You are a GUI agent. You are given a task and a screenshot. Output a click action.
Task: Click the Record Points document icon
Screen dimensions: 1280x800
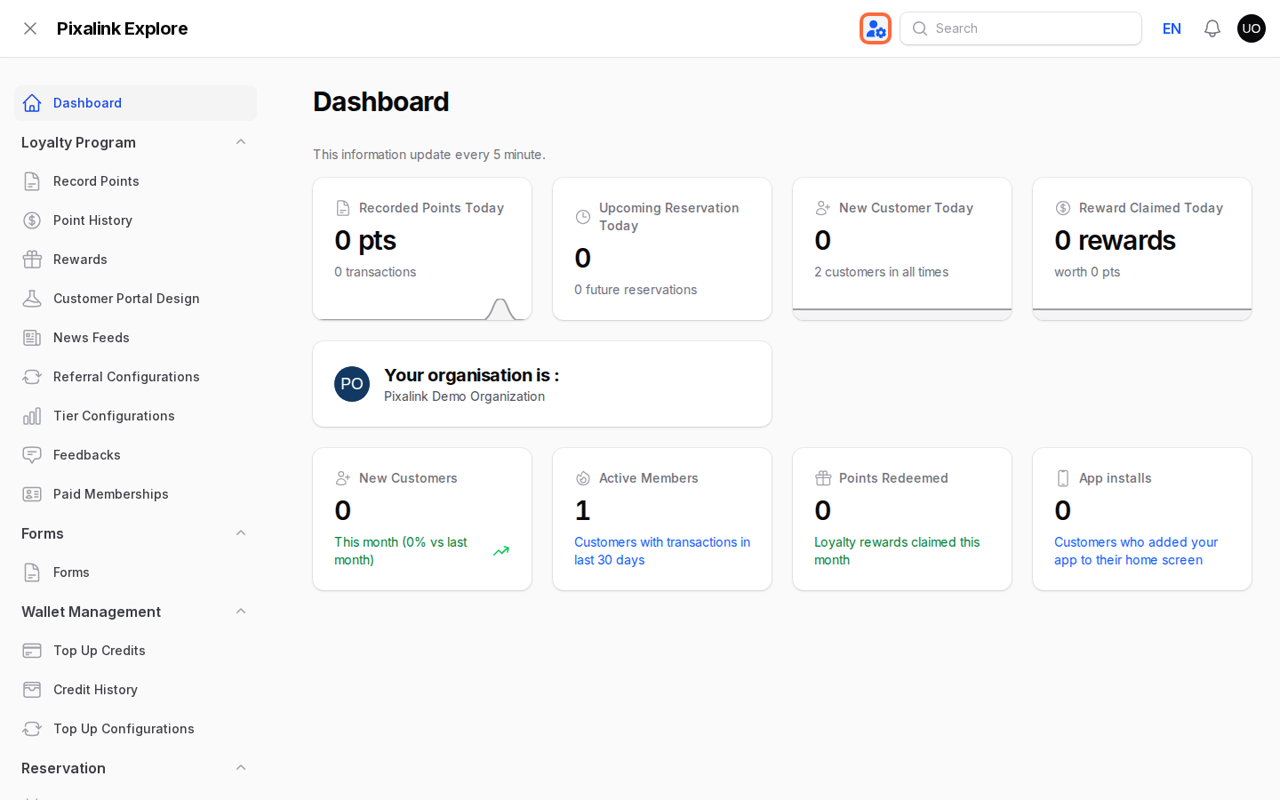point(32,181)
